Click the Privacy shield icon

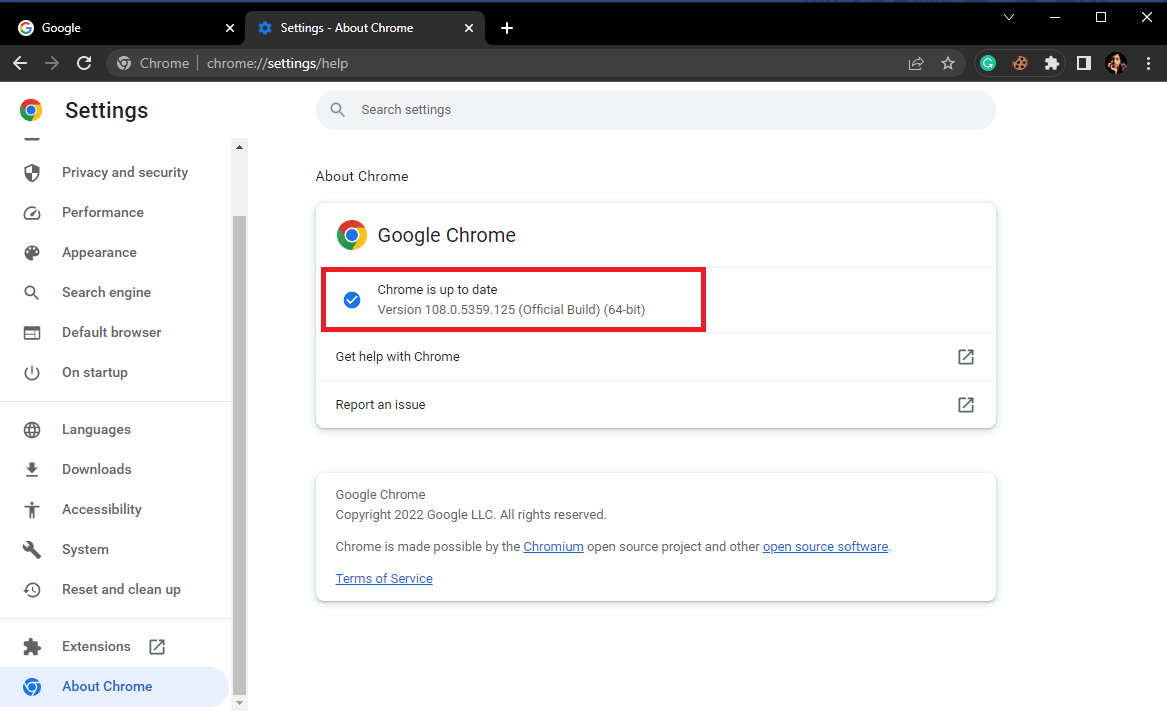(32, 173)
